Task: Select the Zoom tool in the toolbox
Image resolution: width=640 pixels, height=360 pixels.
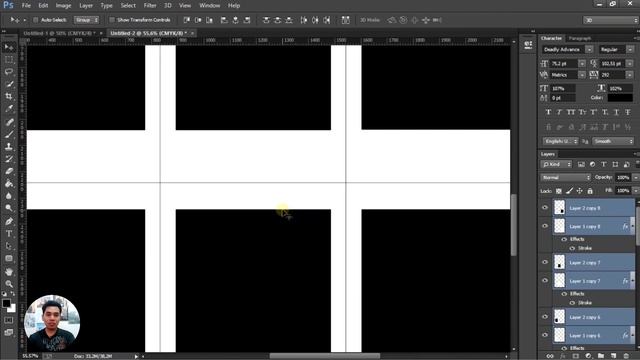Action: click(9, 284)
